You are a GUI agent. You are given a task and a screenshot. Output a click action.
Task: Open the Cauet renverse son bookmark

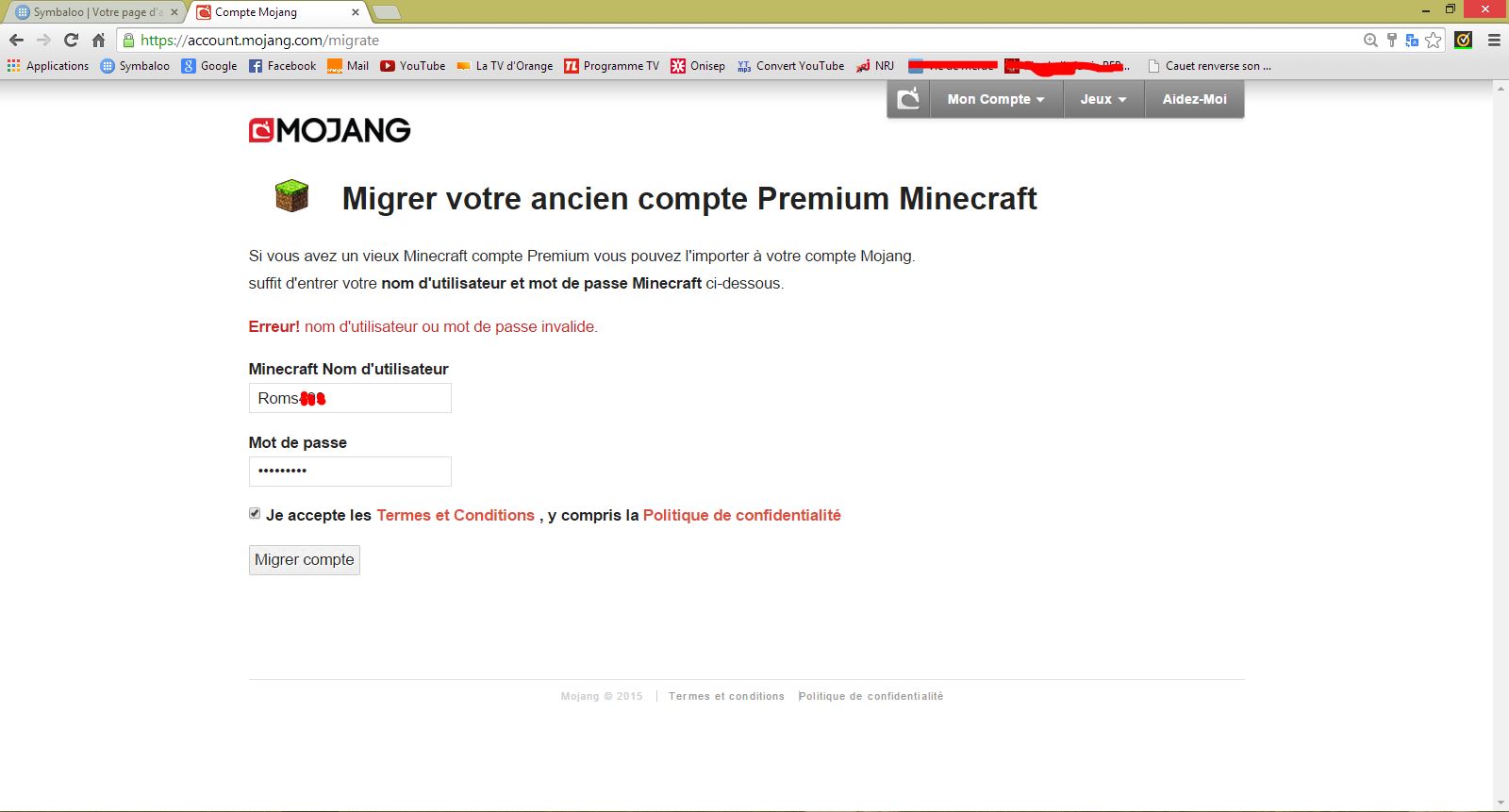point(1209,66)
